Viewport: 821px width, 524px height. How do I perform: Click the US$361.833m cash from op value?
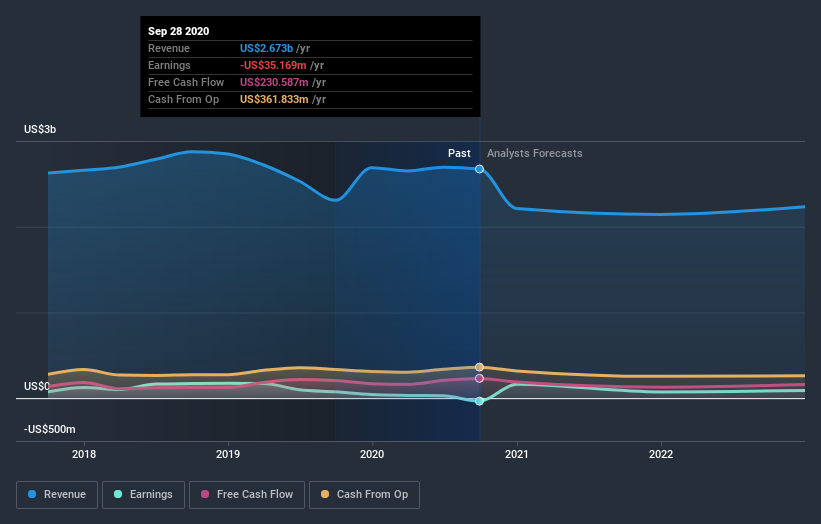[x=274, y=99]
